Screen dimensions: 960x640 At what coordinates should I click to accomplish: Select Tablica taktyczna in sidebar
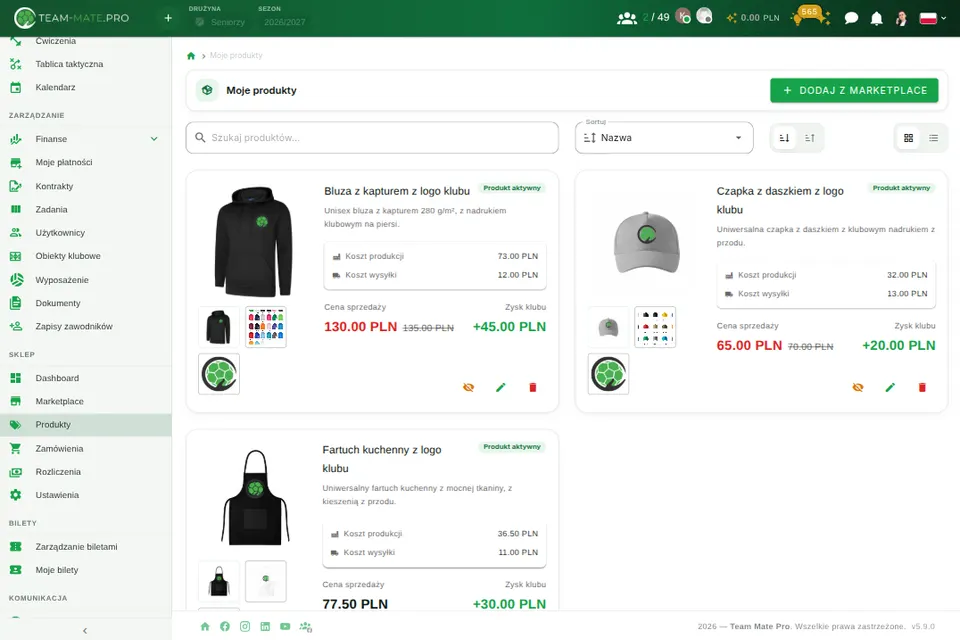(x=86, y=64)
